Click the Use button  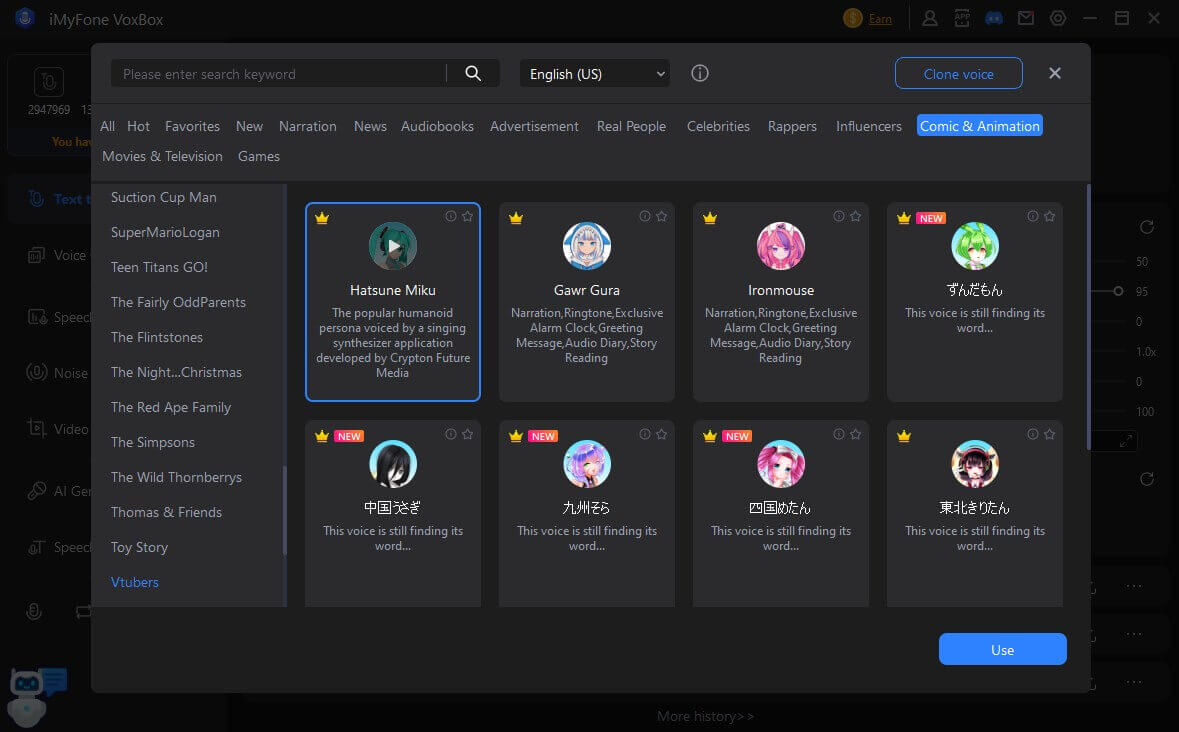[1002, 649]
